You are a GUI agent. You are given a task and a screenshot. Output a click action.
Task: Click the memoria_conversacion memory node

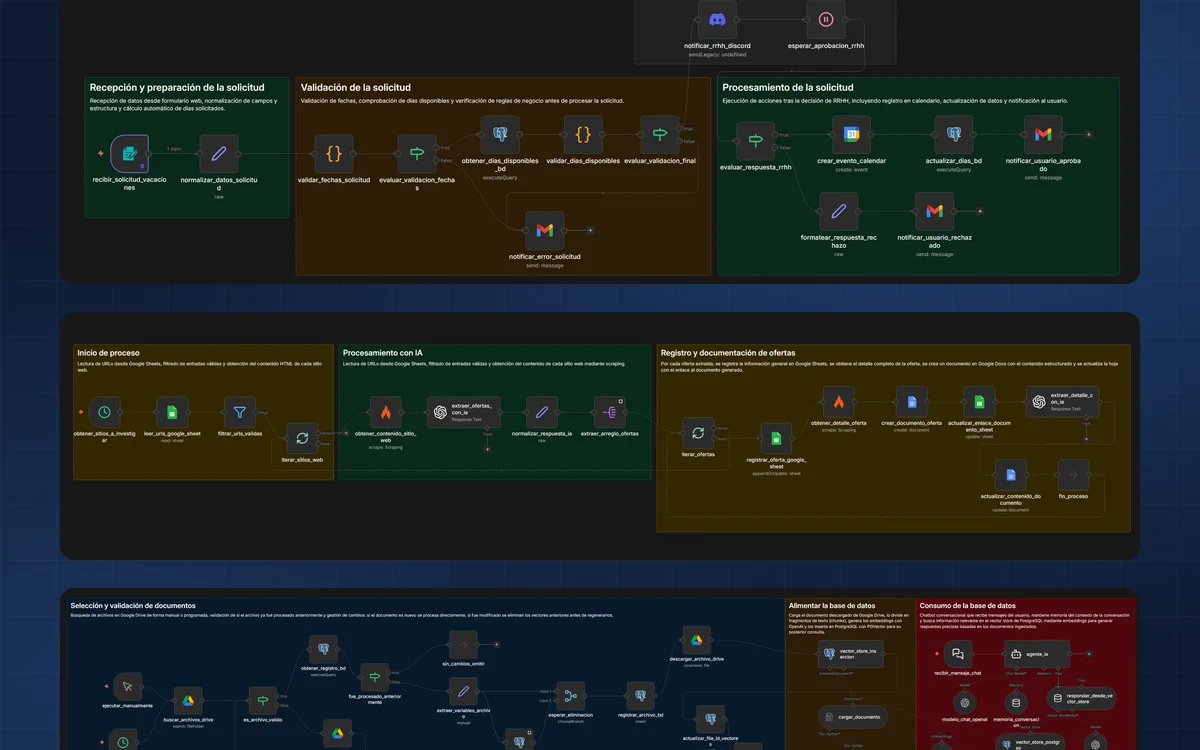(x=1016, y=703)
